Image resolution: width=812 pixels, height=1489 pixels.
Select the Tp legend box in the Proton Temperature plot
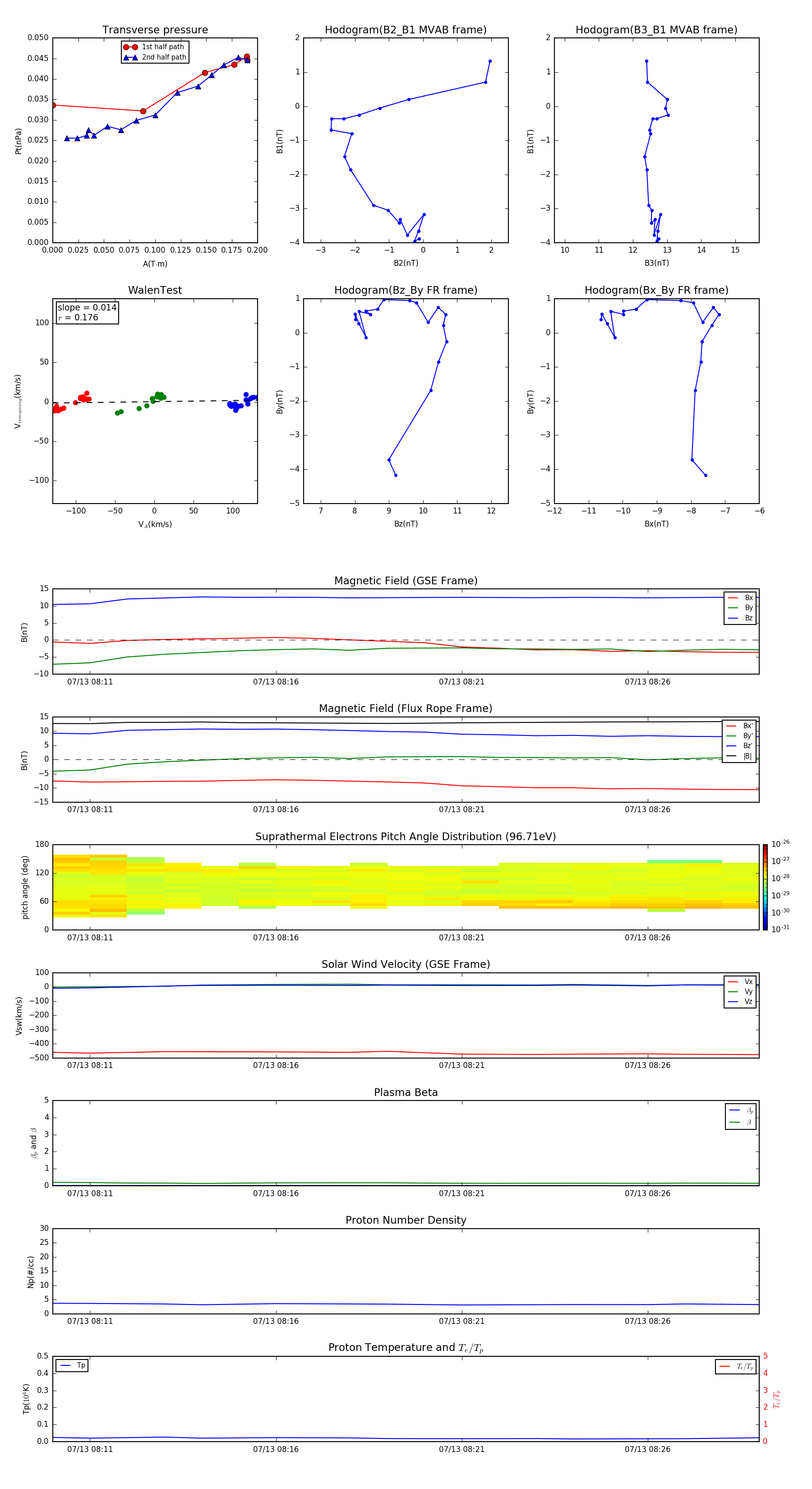pos(72,1365)
